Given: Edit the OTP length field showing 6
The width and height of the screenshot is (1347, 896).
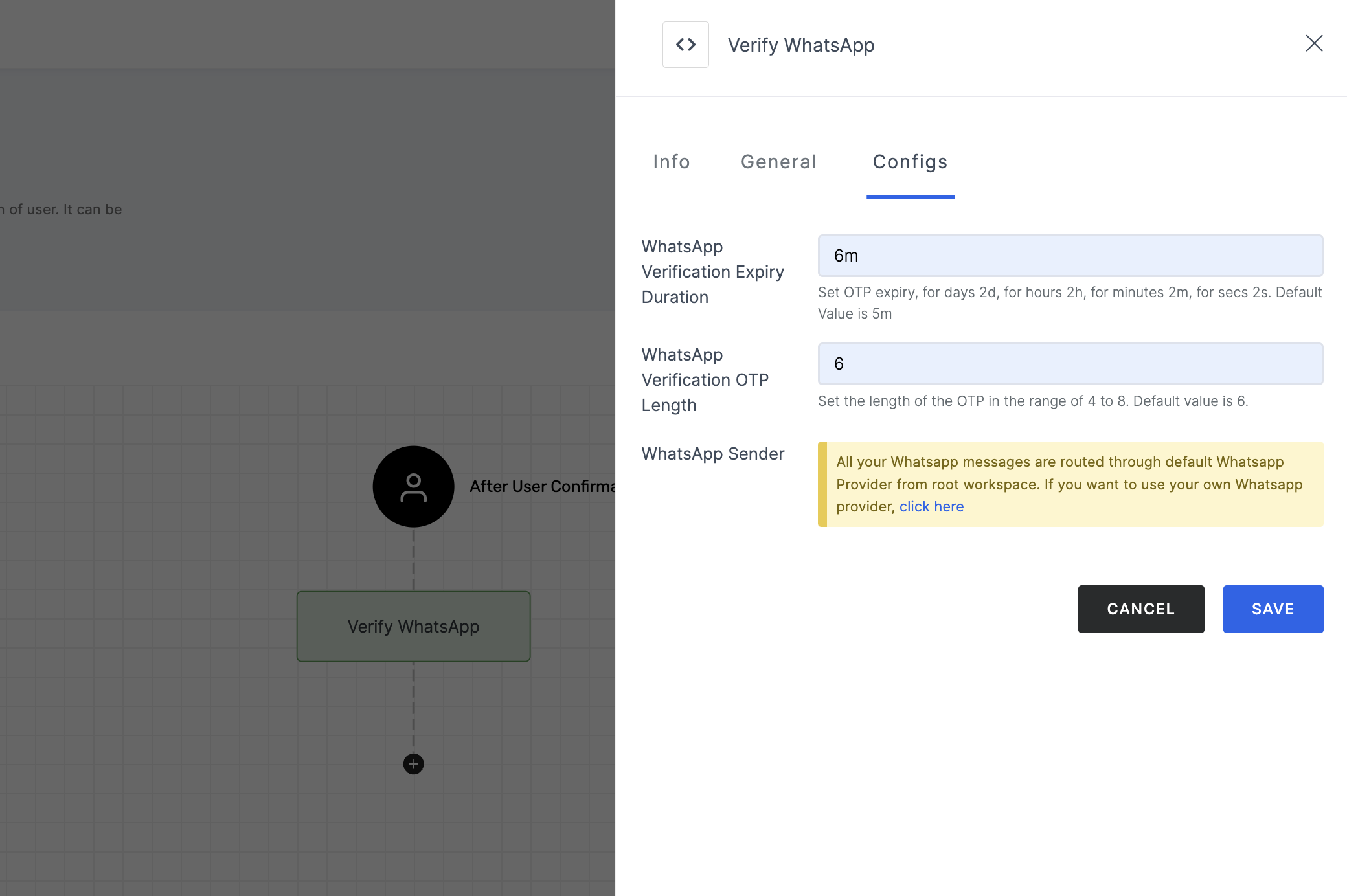Looking at the screenshot, I should point(1070,364).
